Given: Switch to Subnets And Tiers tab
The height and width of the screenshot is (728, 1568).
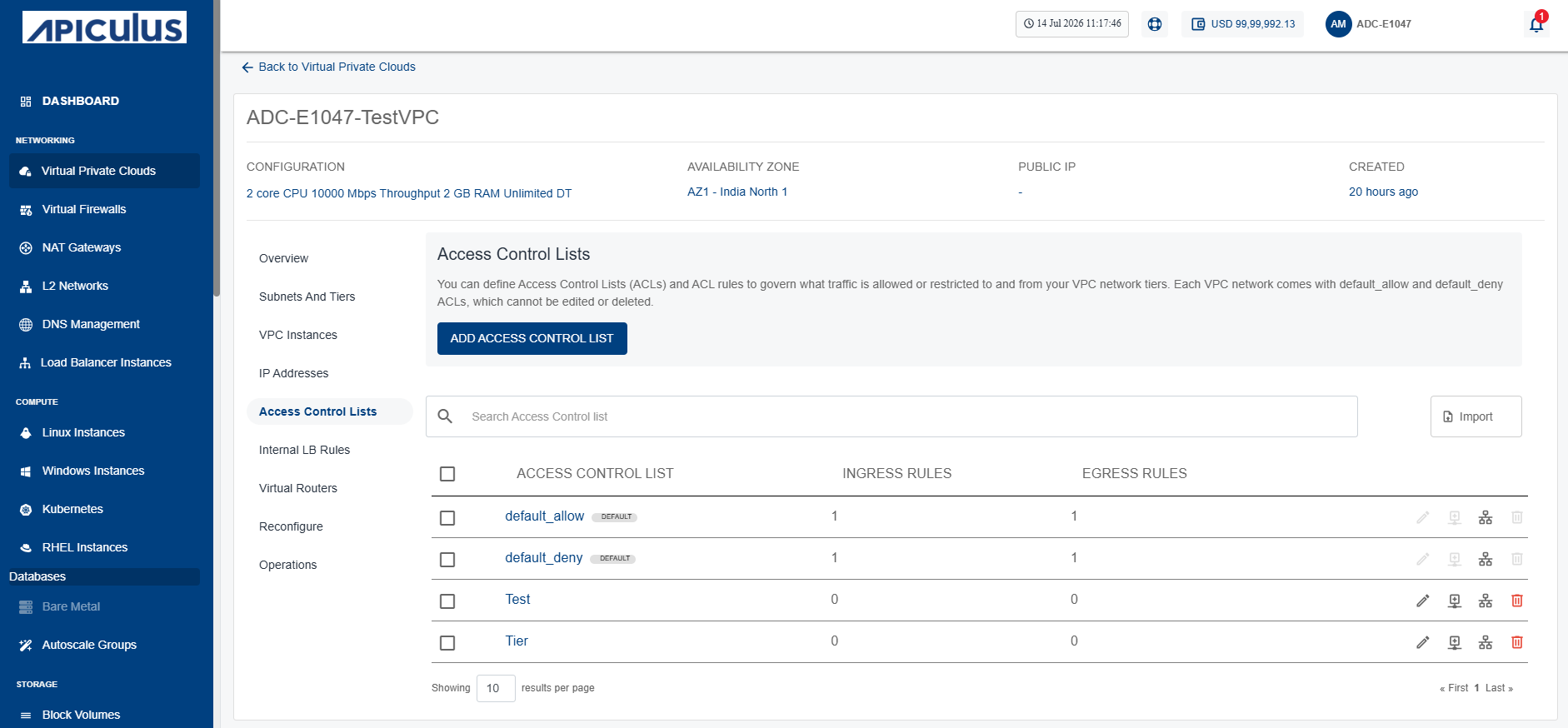Looking at the screenshot, I should pos(307,297).
